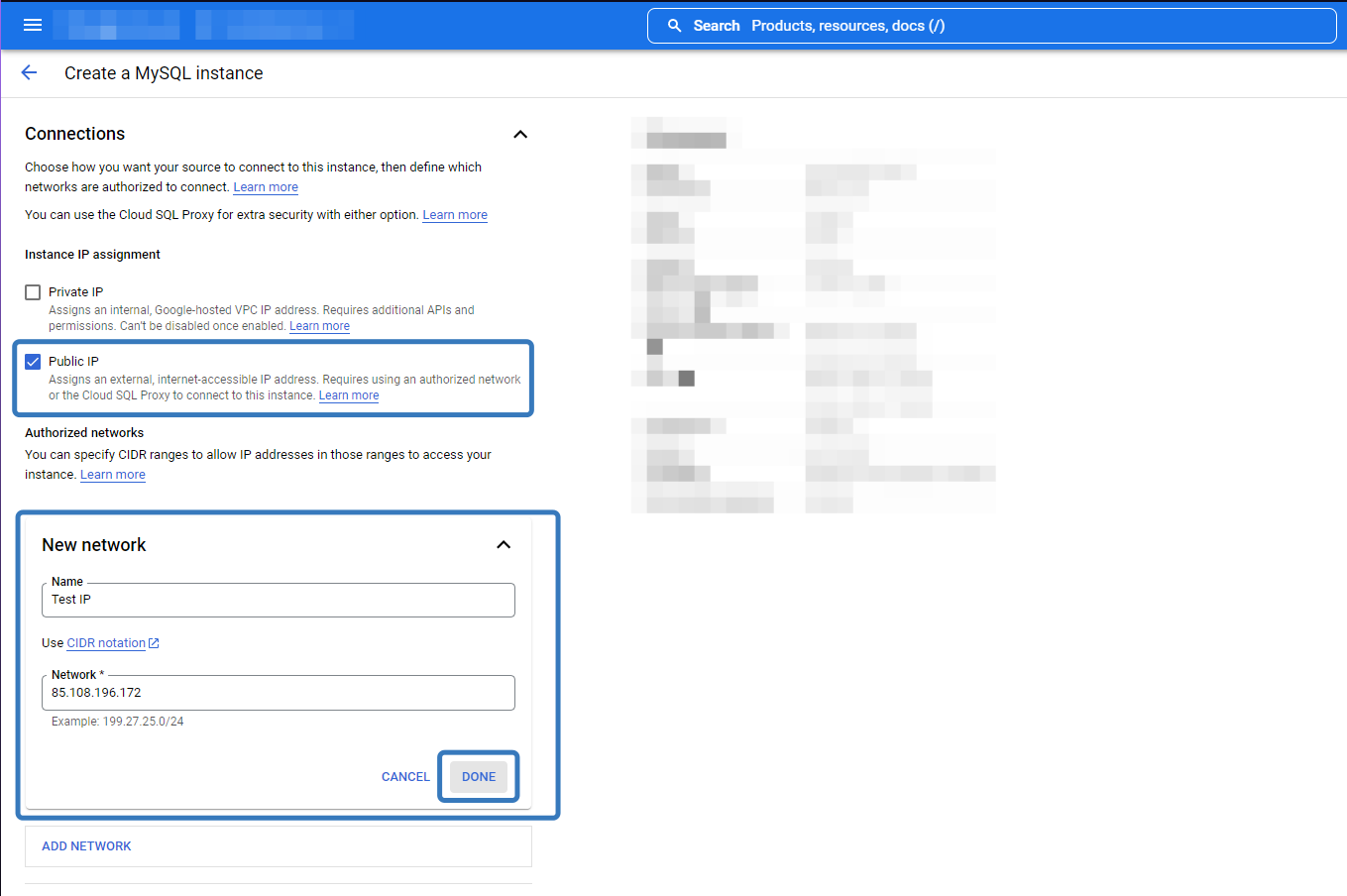The width and height of the screenshot is (1347, 896).
Task: Open the hamburger navigation menu
Action: click(x=33, y=25)
